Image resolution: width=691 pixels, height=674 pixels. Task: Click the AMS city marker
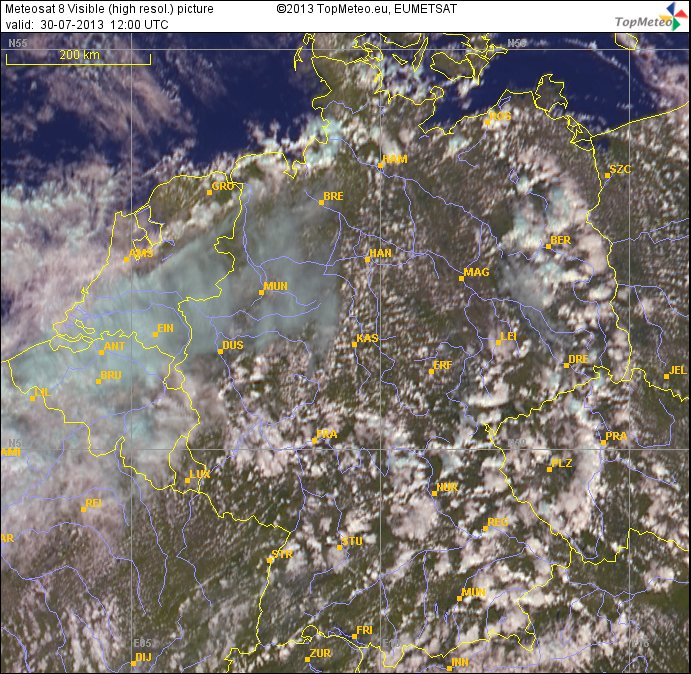(127, 260)
